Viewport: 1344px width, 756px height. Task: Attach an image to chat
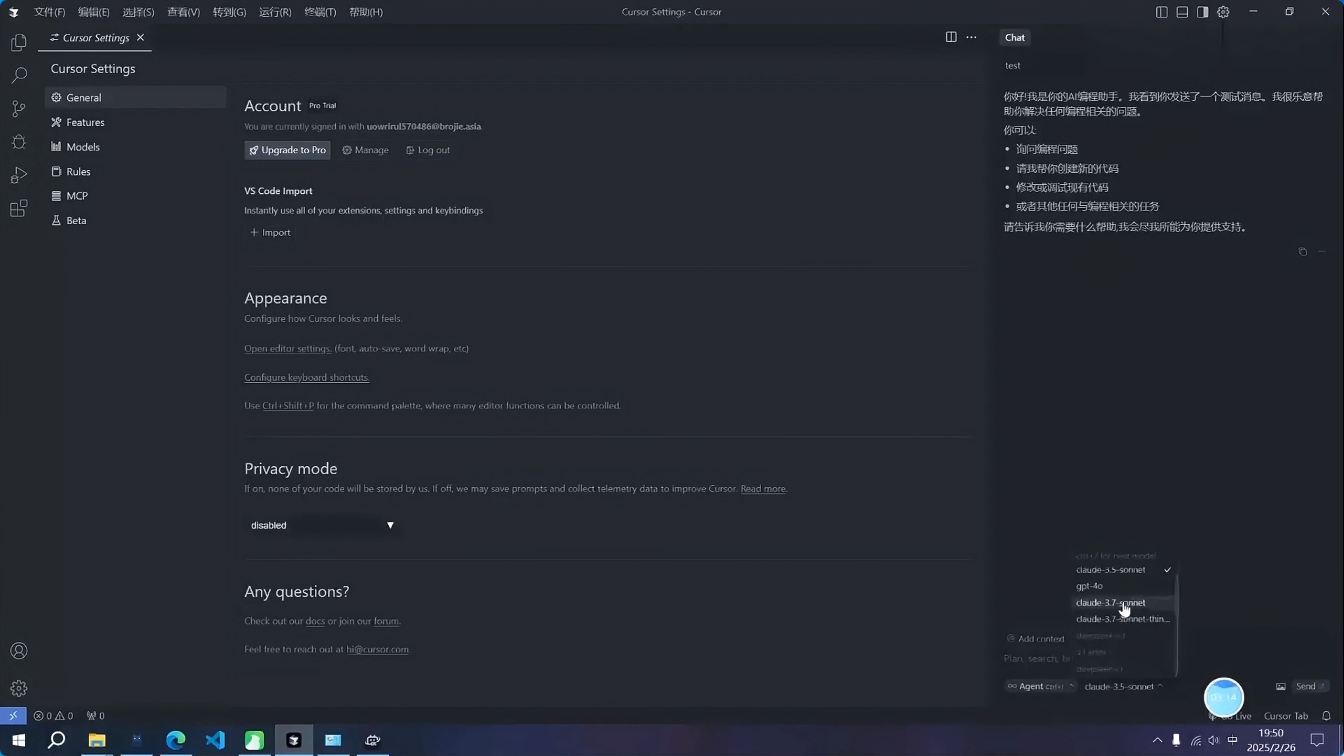tap(1280, 686)
